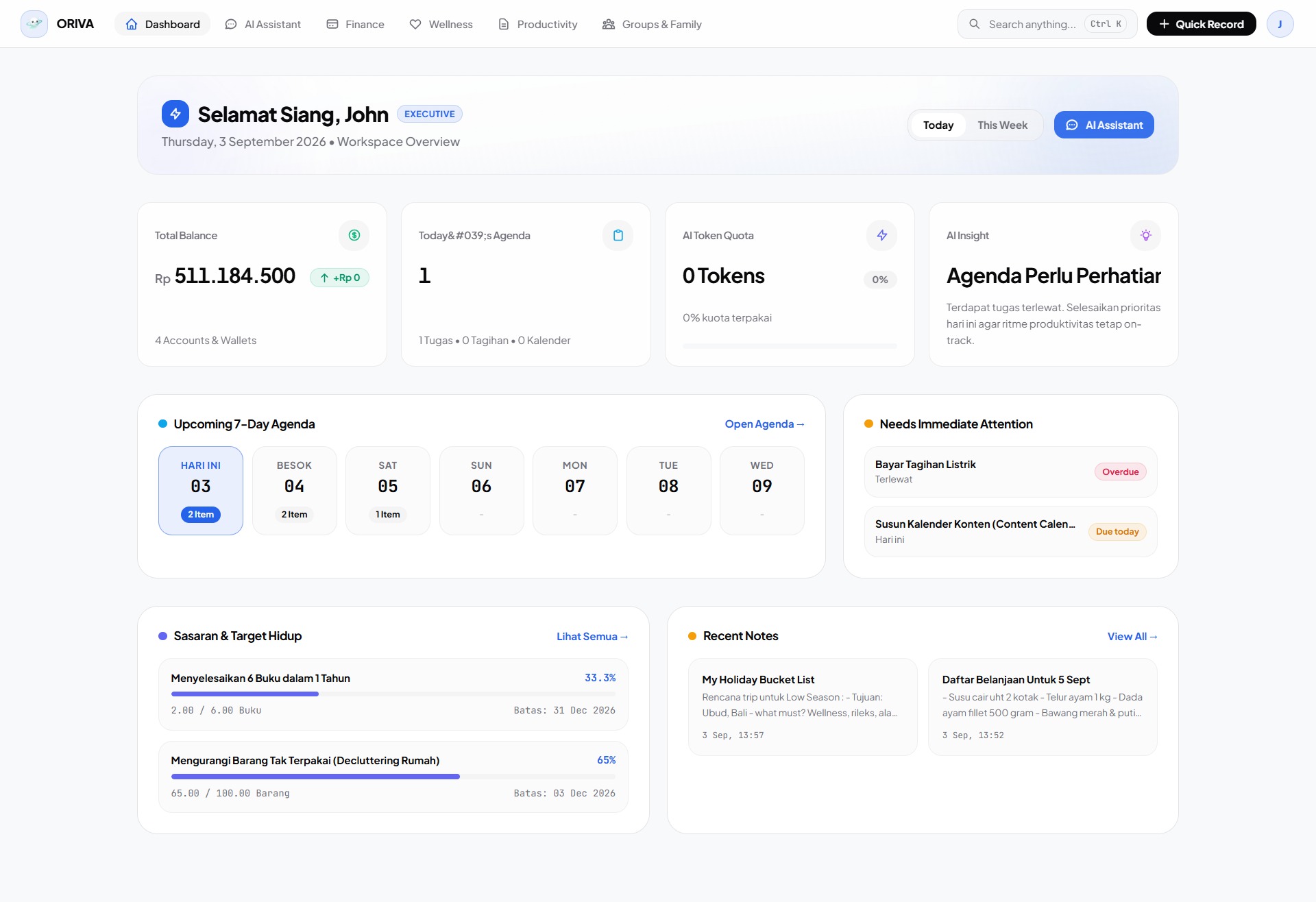Viewport: 1316px width, 902px height.
Task: Select the BESOK 04 day card
Action: [294, 491]
